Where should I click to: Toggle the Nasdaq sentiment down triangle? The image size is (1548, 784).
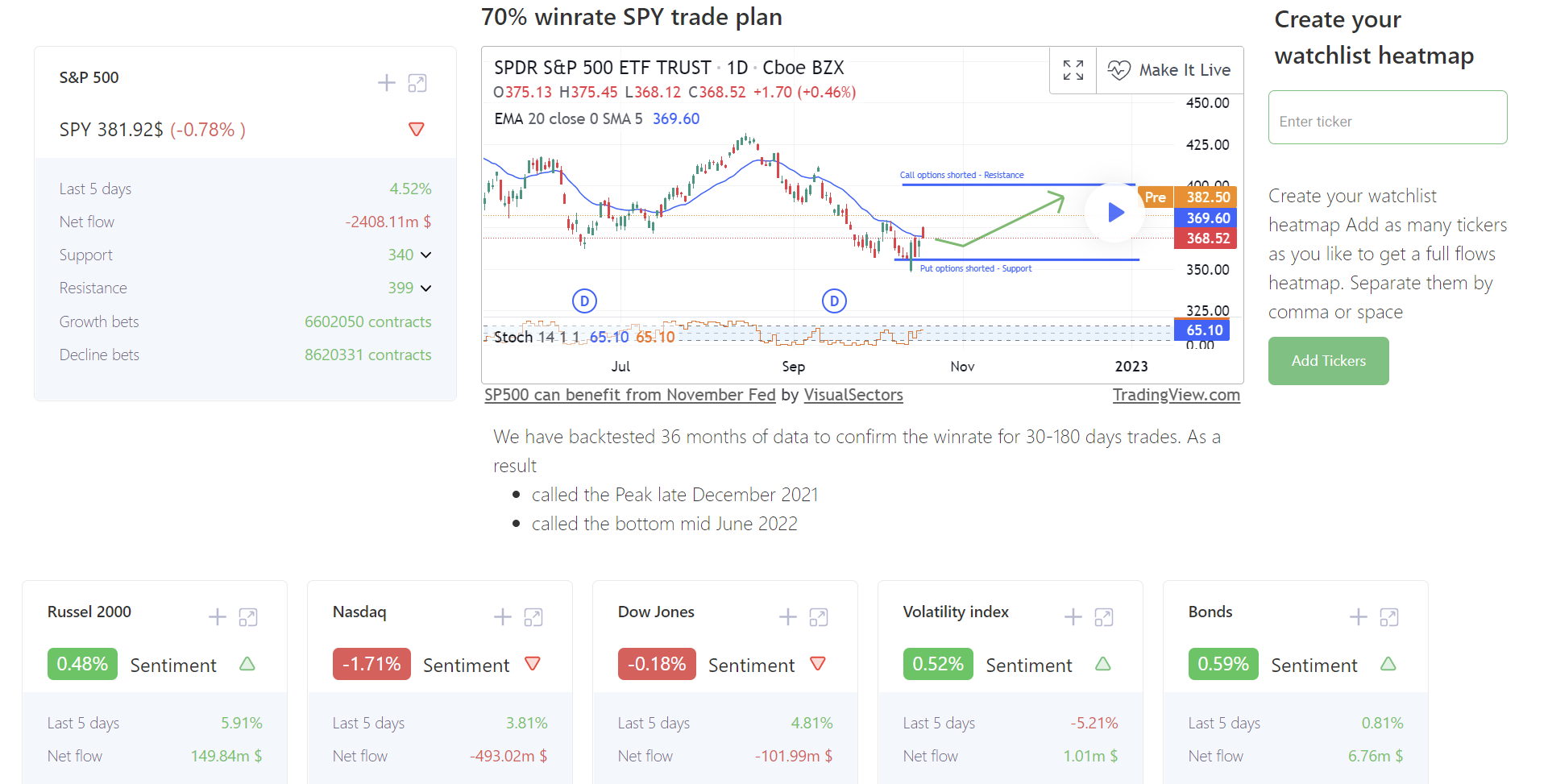(533, 664)
